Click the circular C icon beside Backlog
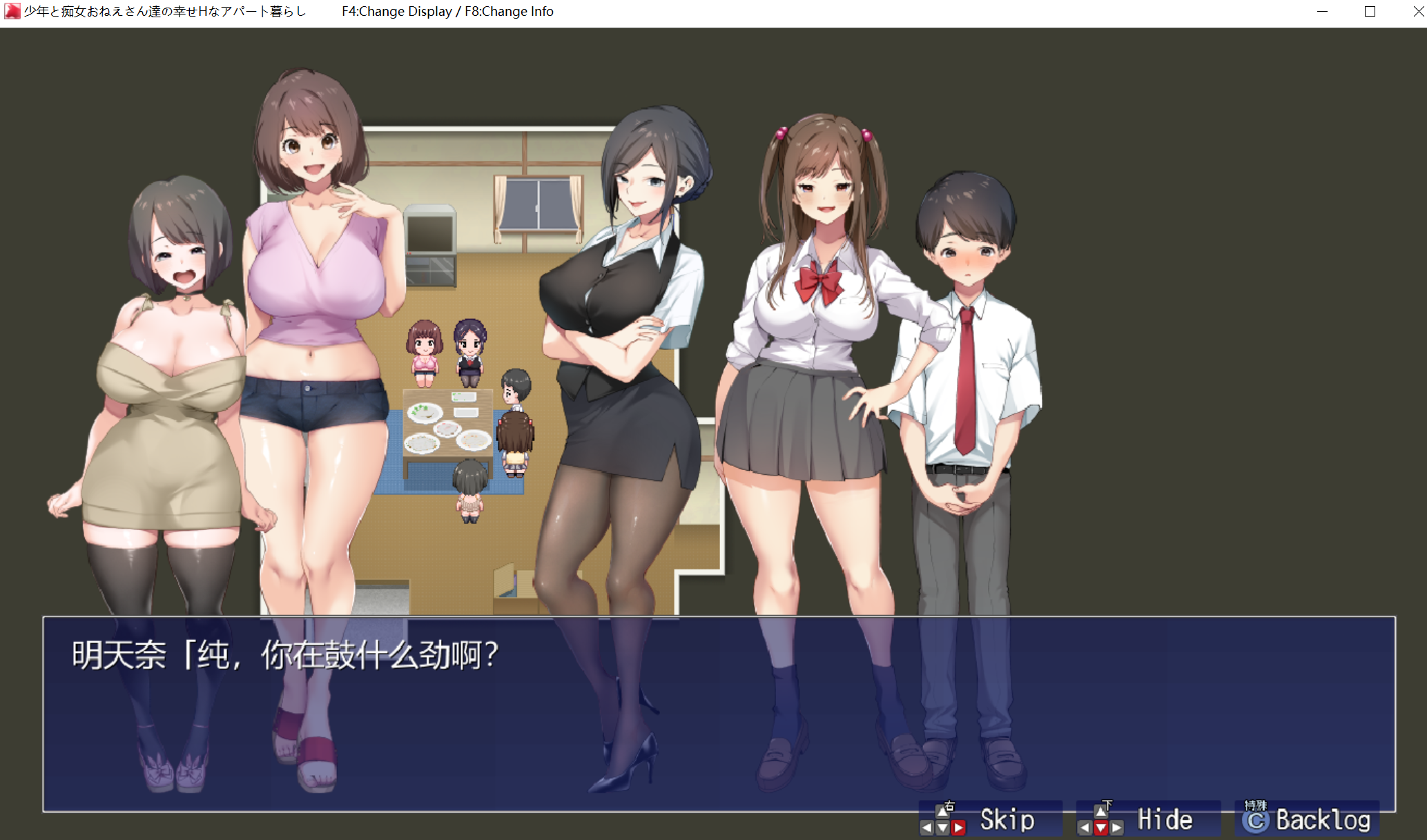 click(1256, 821)
